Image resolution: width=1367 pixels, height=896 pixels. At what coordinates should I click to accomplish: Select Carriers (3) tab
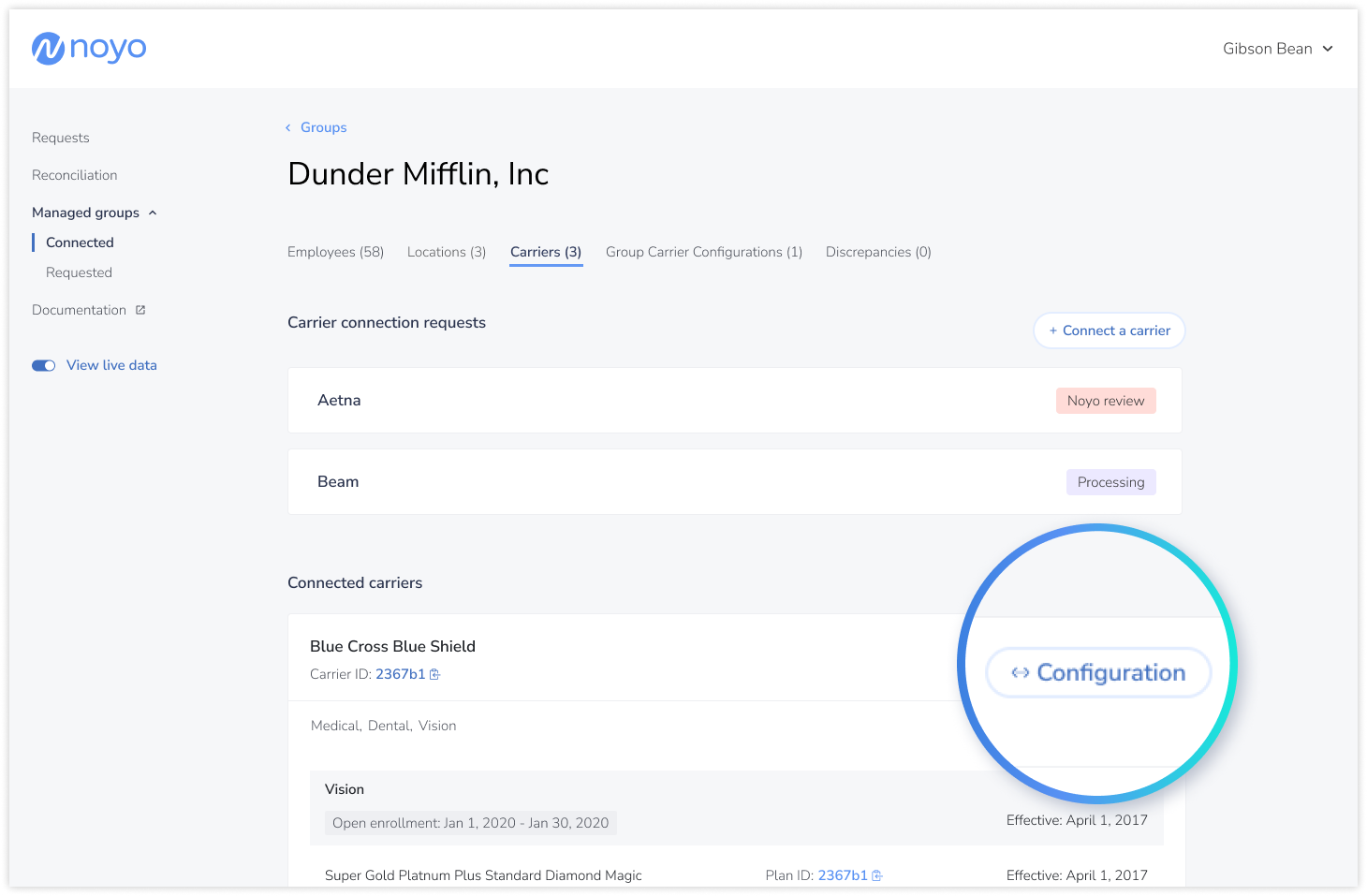[546, 252]
